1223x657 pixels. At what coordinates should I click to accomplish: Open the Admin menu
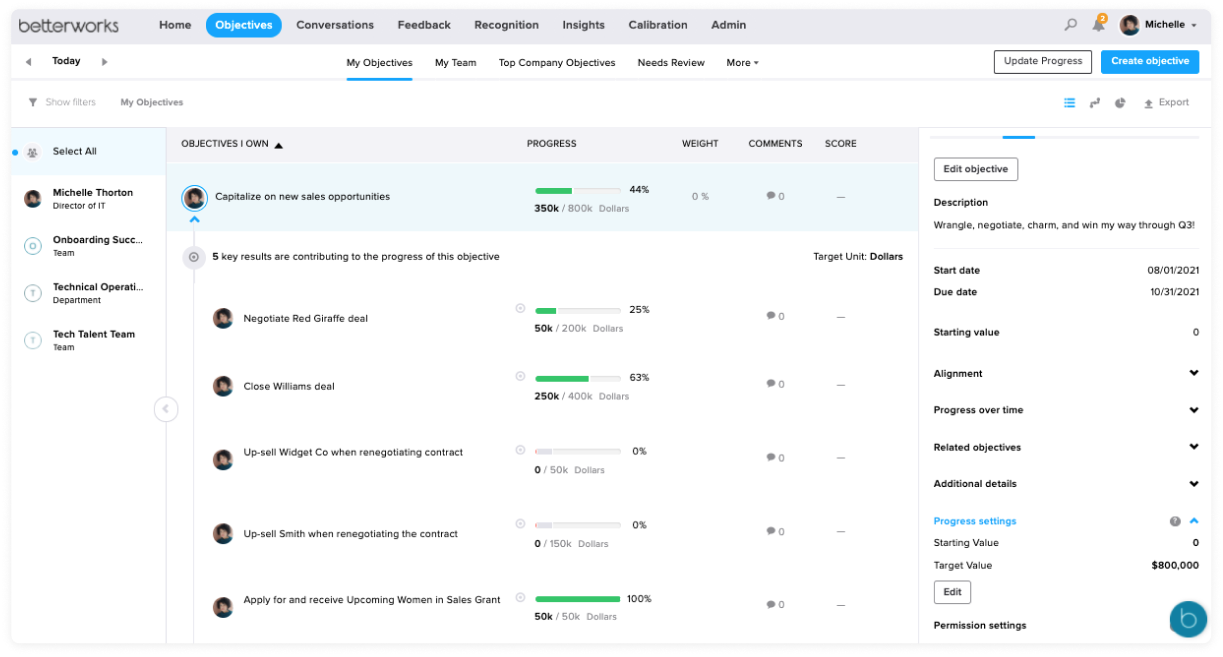729,25
